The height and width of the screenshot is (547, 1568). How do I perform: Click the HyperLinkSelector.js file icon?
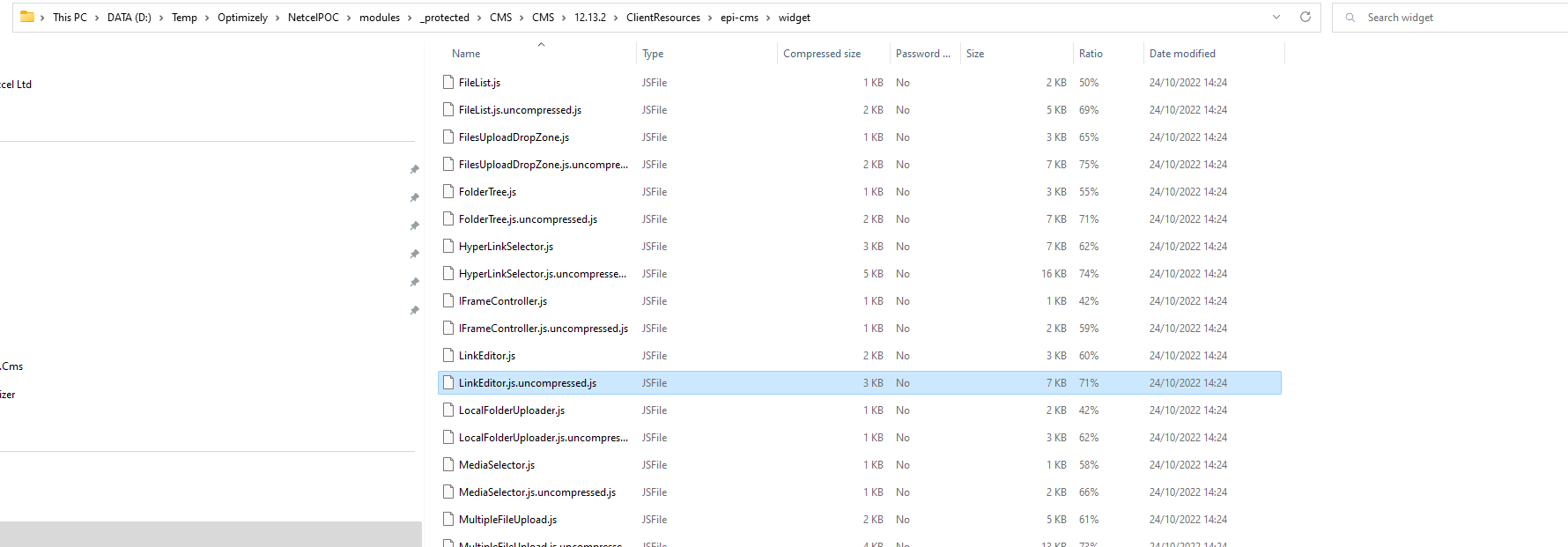pos(448,247)
